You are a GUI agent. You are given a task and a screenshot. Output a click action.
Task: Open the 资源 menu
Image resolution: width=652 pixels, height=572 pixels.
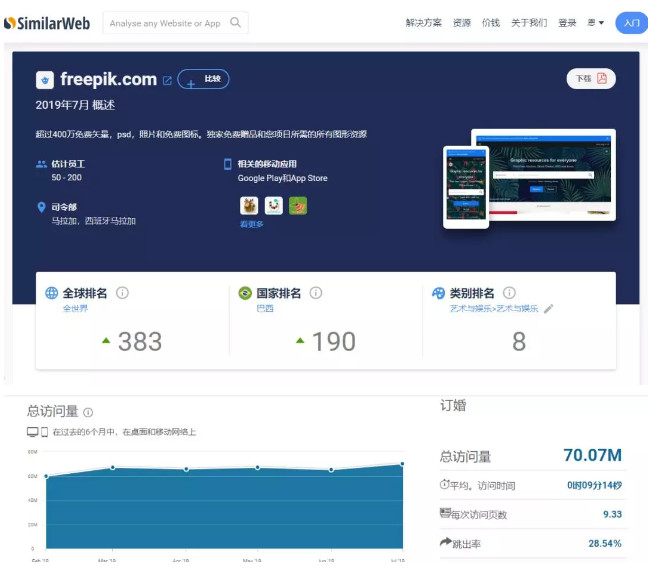pyautogui.click(x=461, y=23)
